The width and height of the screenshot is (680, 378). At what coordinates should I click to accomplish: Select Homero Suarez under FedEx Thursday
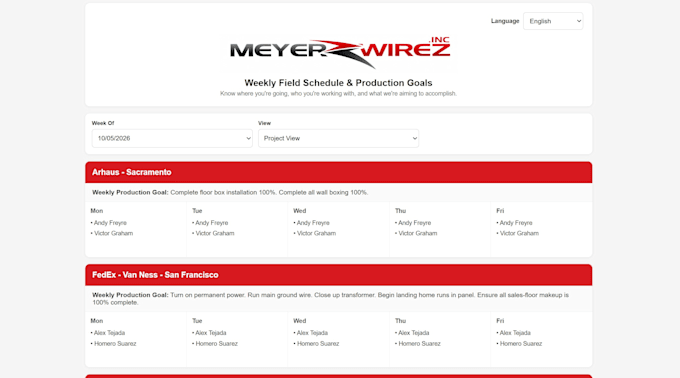point(419,344)
